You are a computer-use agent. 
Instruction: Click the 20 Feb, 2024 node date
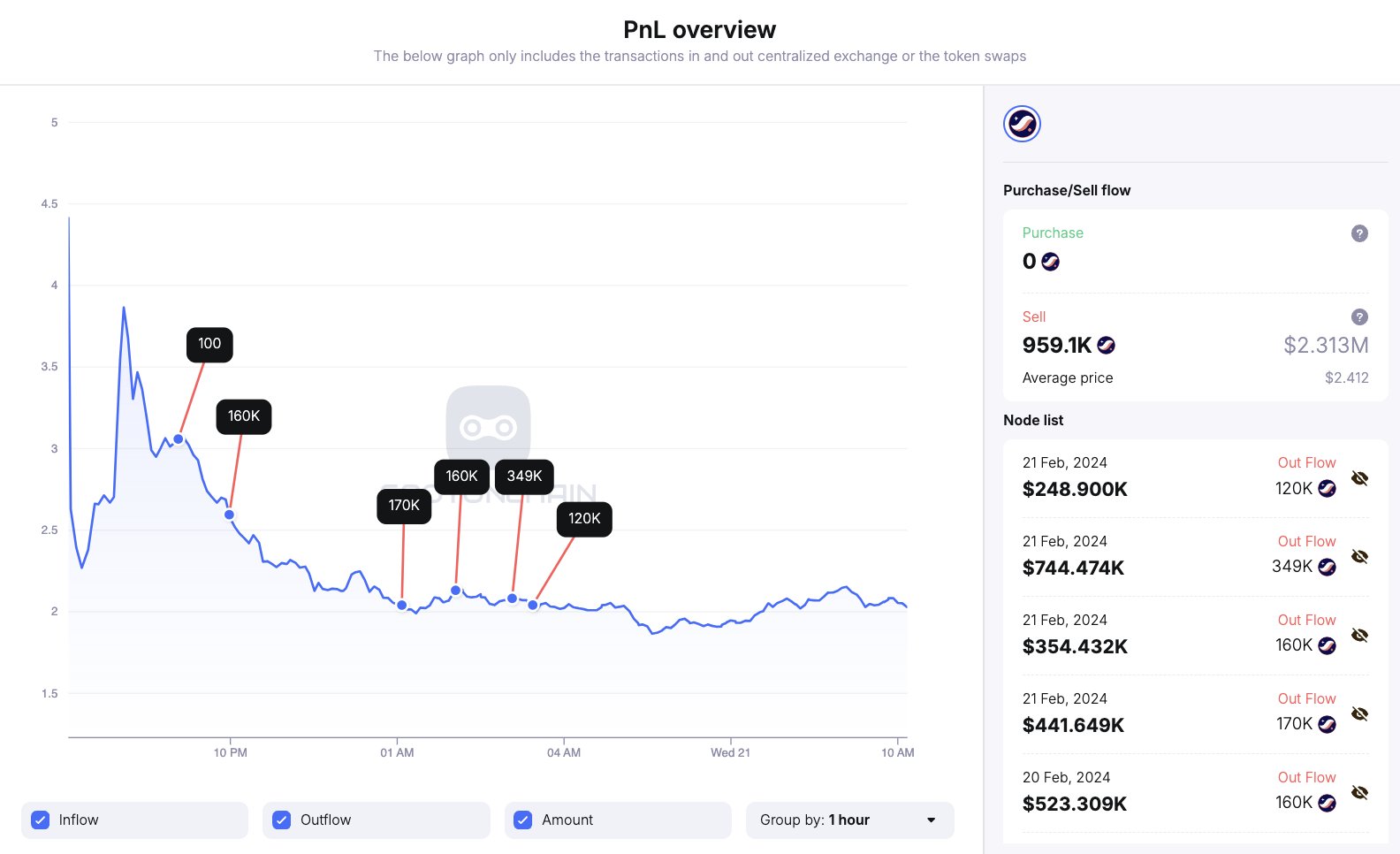click(x=1066, y=777)
